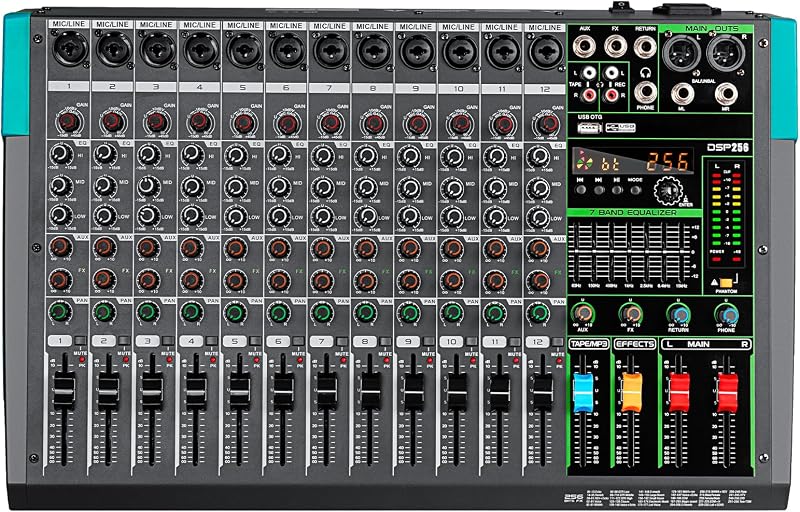800x512 pixels.
Task: Click the DSP display showing 256
Action: pyautogui.click(x=633, y=161)
